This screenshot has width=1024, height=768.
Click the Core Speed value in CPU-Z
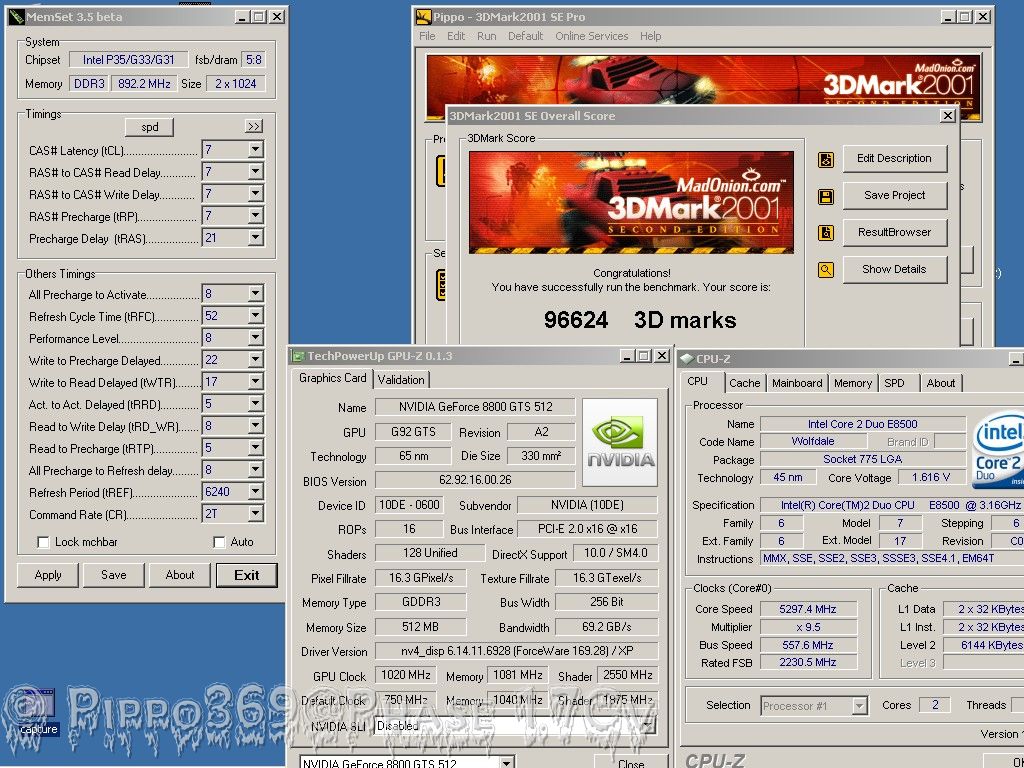coord(808,609)
